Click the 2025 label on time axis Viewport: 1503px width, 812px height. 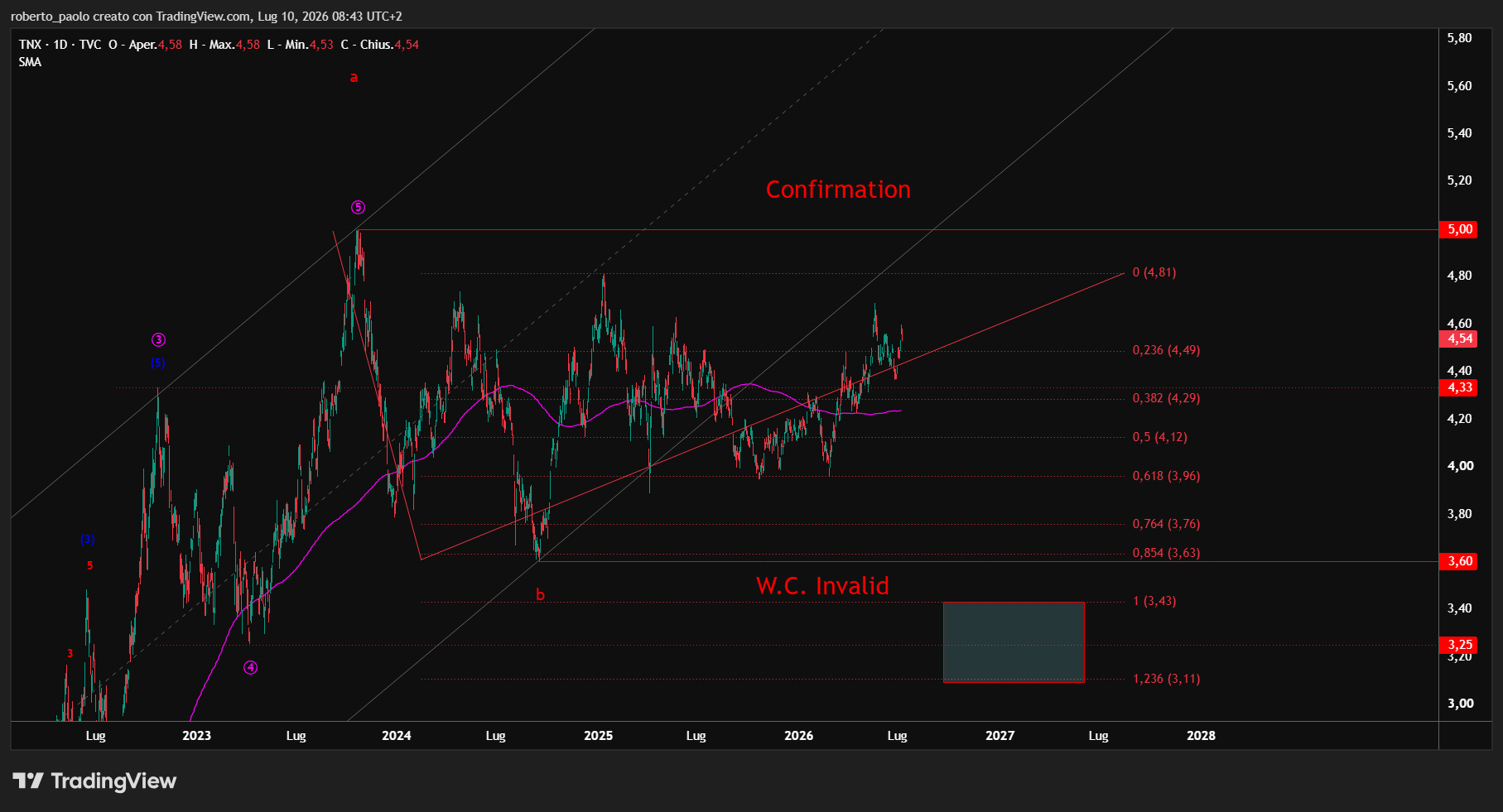[598, 736]
